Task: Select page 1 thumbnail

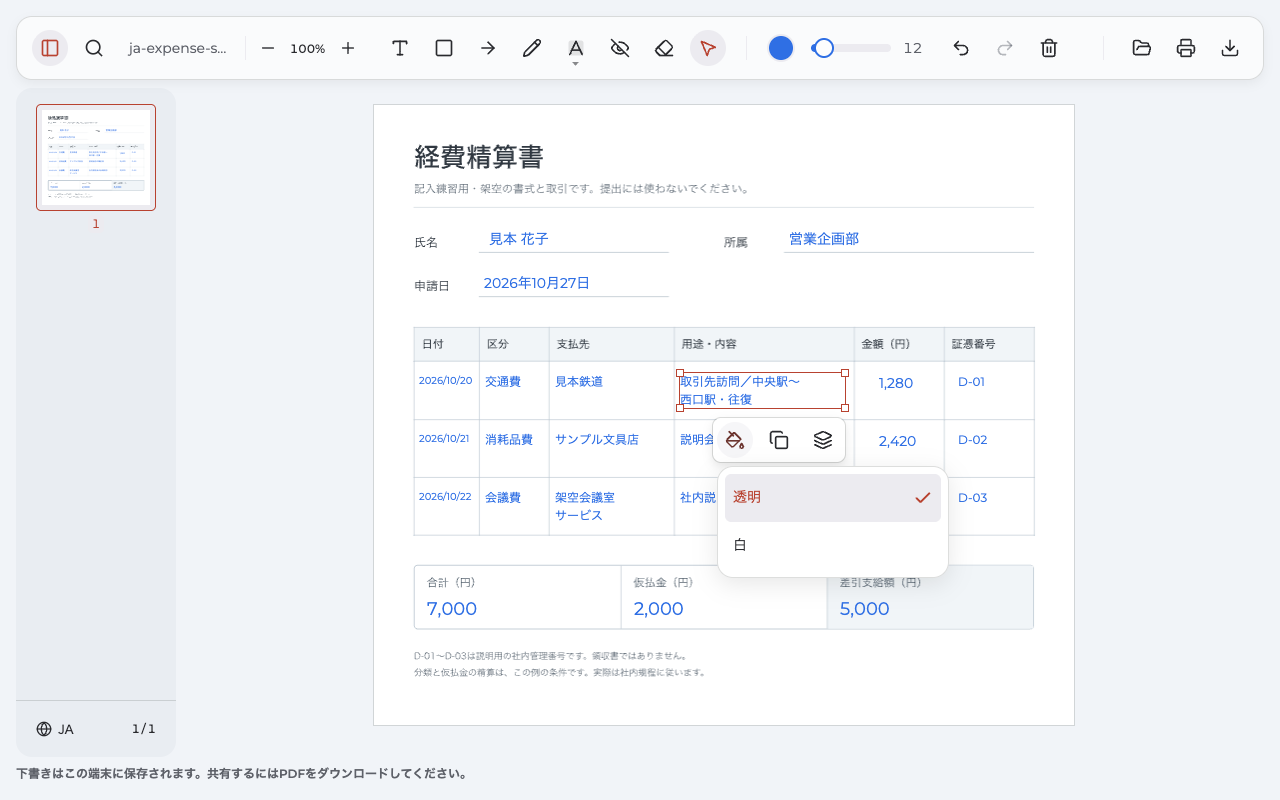Action: click(96, 158)
